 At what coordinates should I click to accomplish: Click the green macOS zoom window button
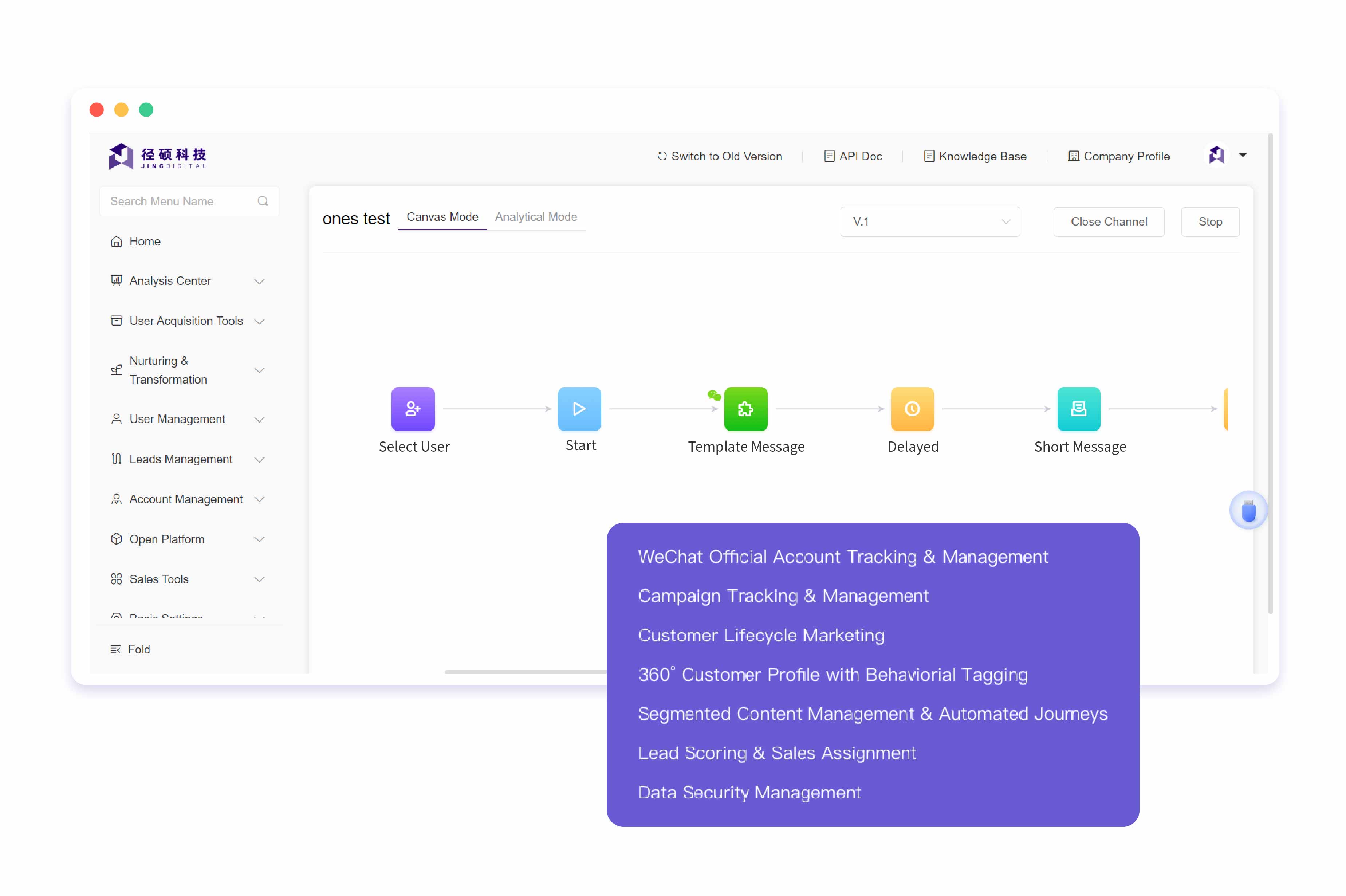(146, 109)
